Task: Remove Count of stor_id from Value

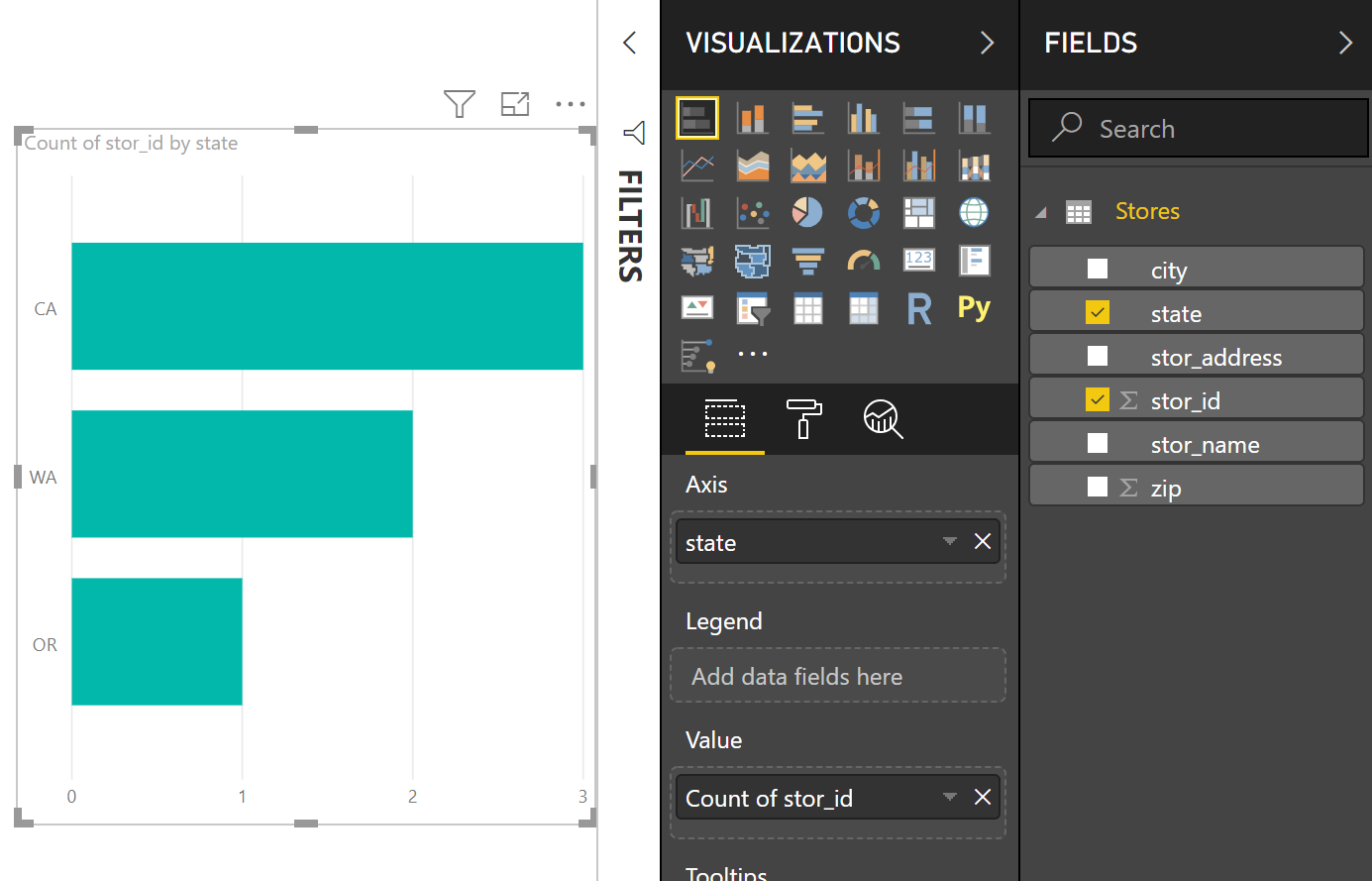Action: pyautogui.click(x=982, y=797)
